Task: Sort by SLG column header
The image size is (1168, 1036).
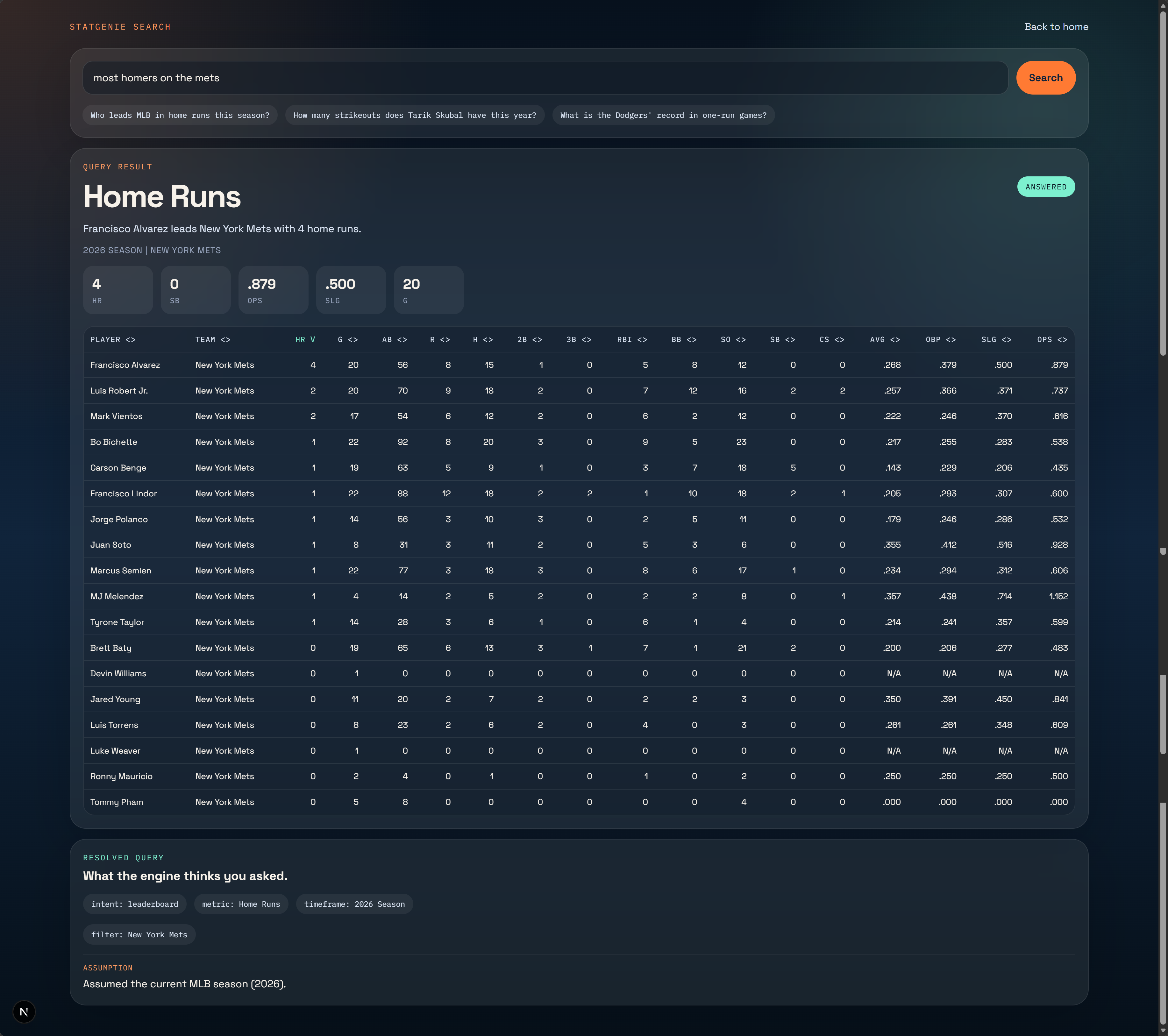Action: [996, 339]
